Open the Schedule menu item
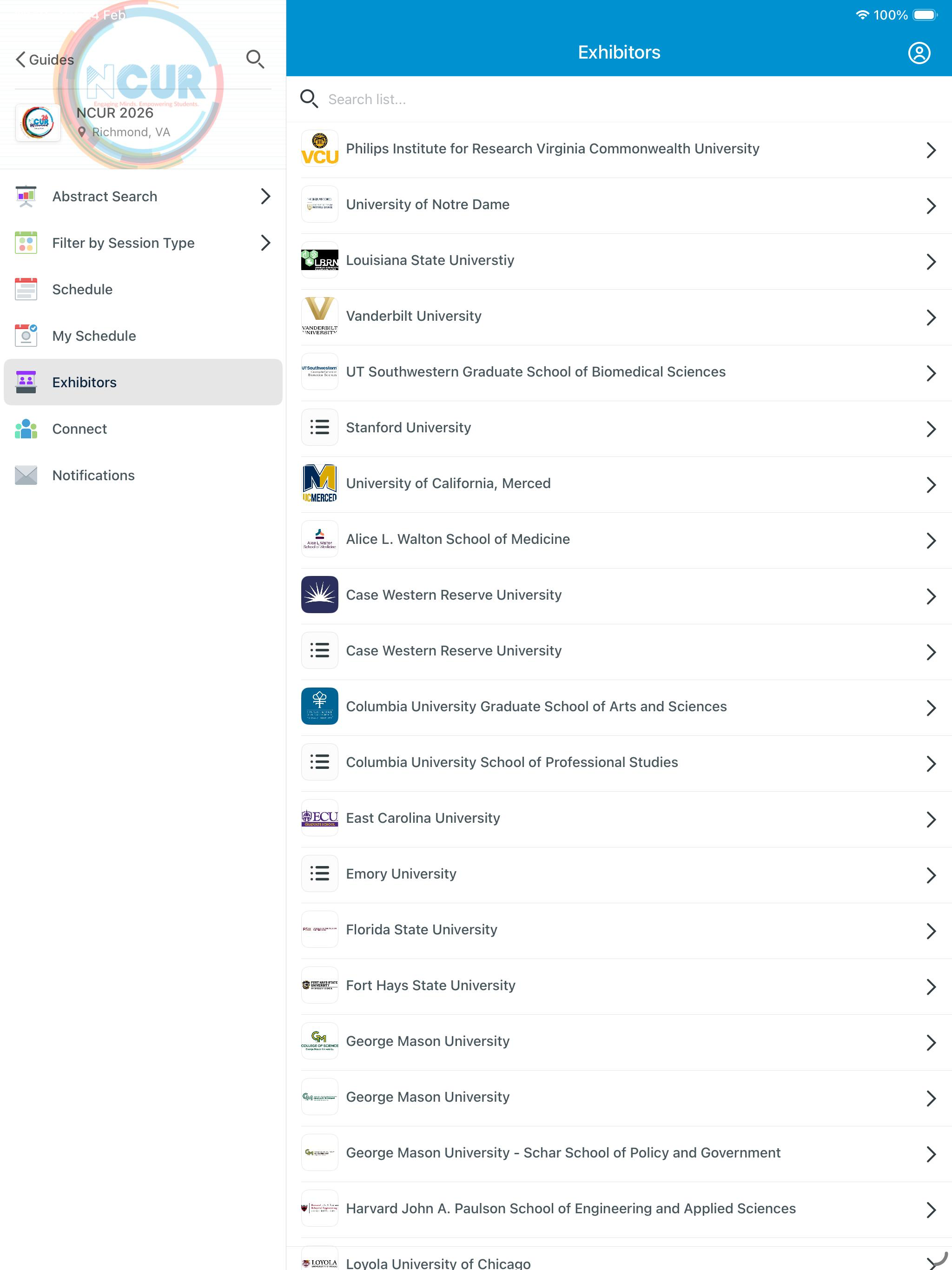This screenshot has height=1270, width=952. (143, 289)
